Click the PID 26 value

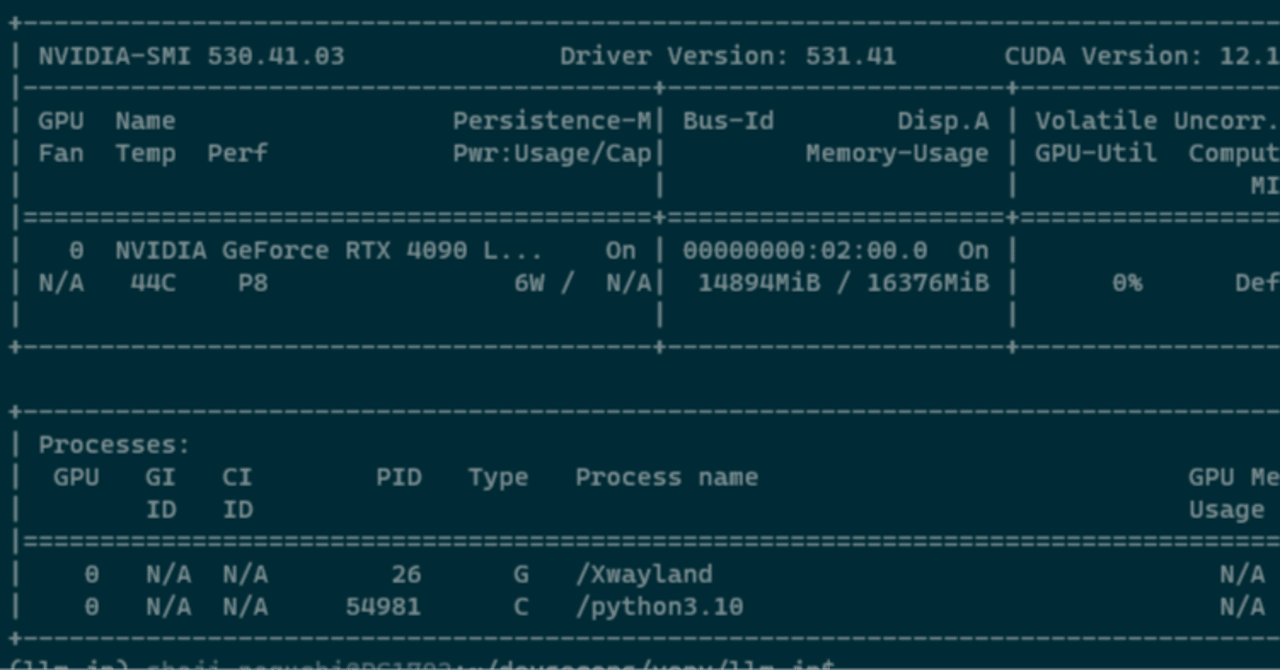tap(409, 574)
